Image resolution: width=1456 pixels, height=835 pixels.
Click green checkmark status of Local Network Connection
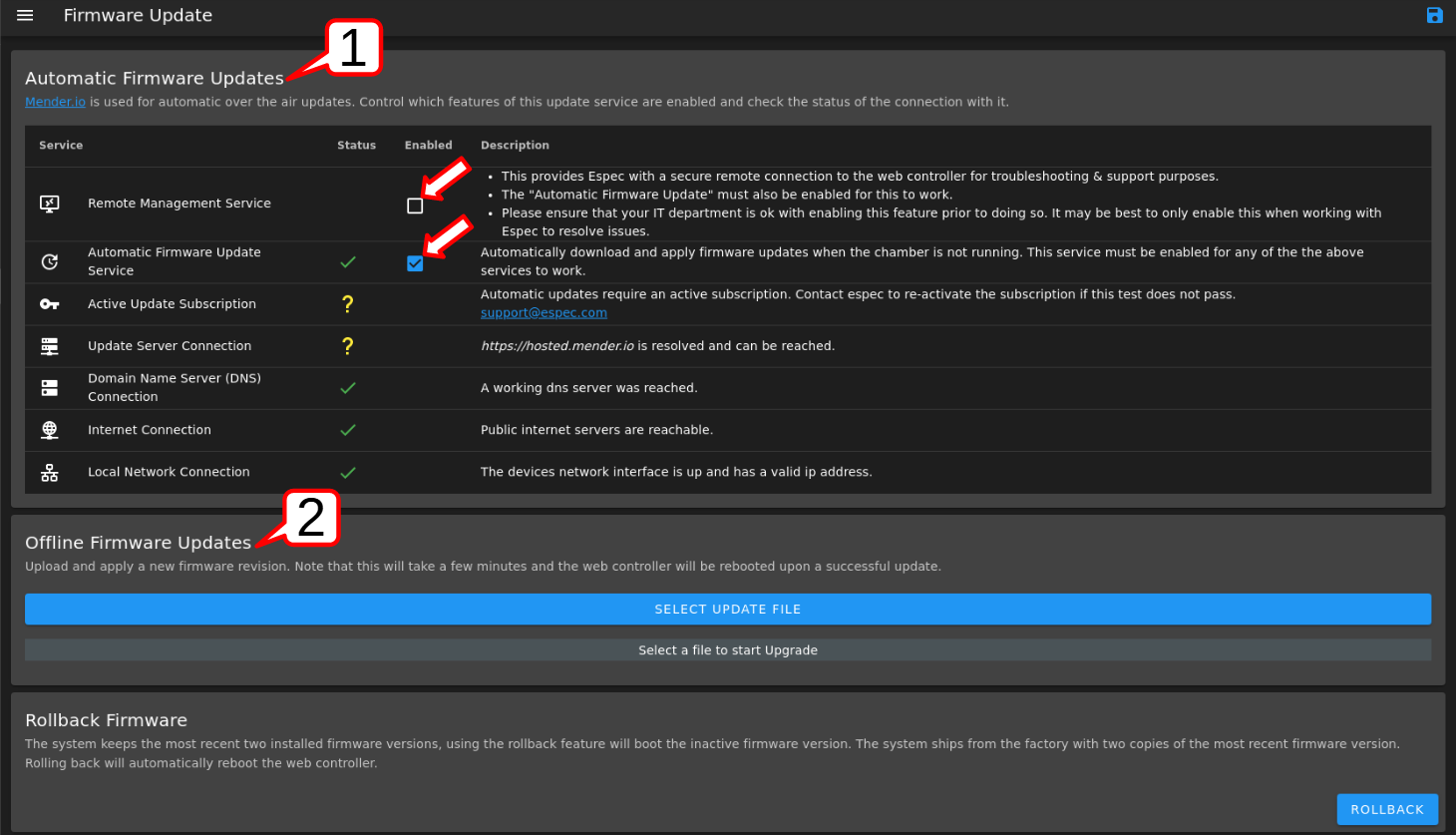pos(348,473)
